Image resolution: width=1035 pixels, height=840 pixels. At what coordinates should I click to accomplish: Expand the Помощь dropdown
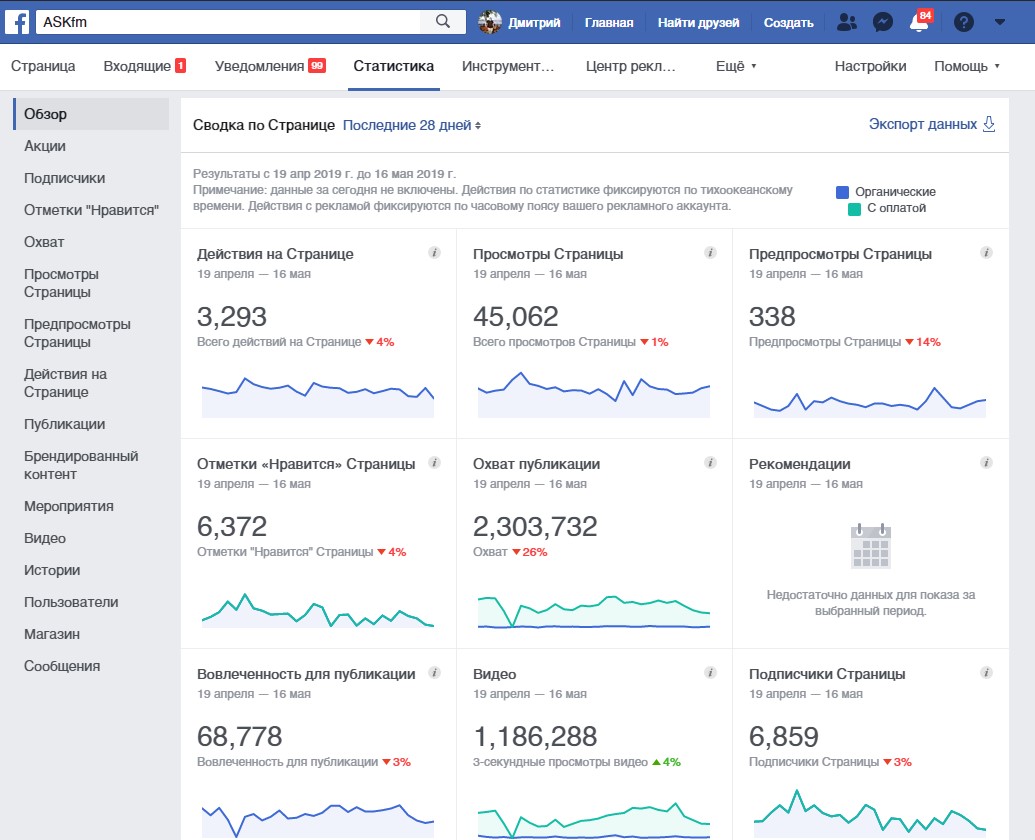966,66
